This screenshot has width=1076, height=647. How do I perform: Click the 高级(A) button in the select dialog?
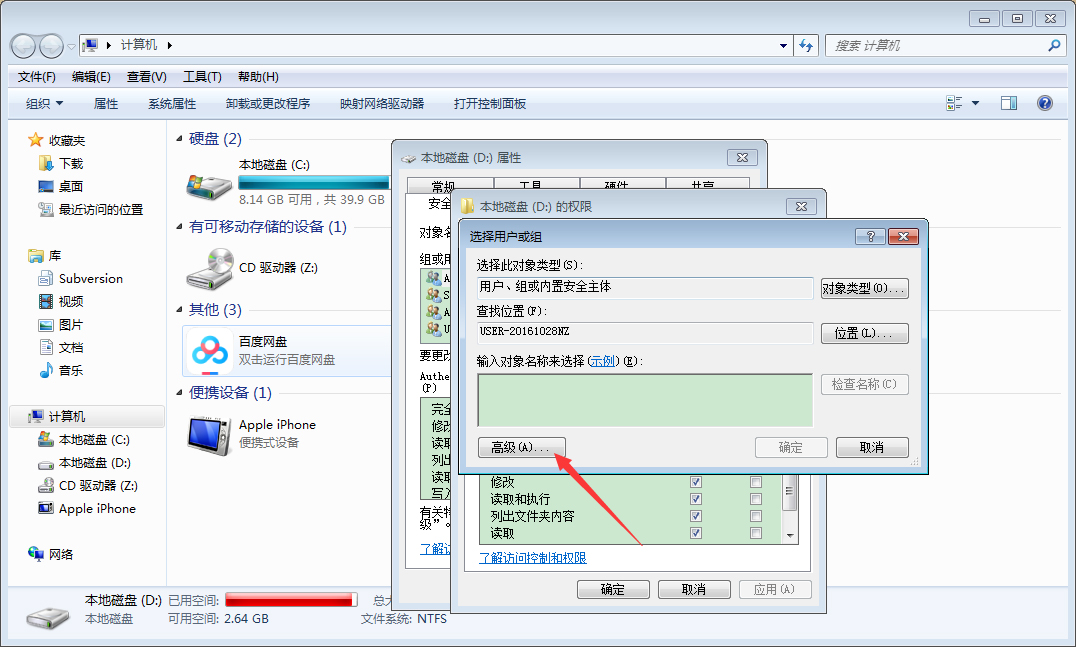click(x=521, y=447)
